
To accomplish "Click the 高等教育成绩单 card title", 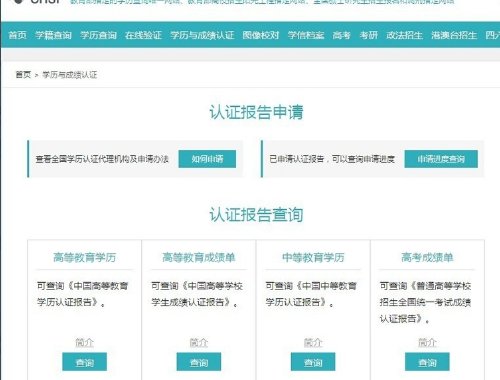I will pos(199,257).
